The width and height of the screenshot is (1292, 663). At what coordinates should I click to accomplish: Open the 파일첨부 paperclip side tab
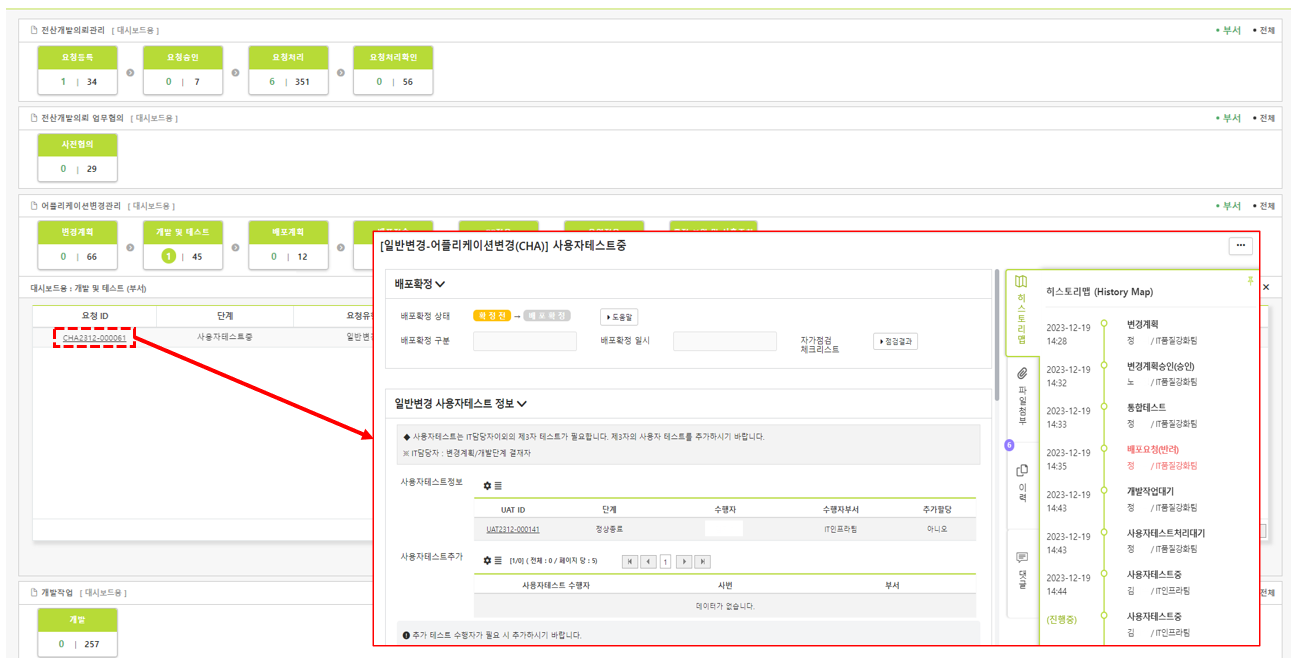pyautogui.click(x=1021, y=395)
